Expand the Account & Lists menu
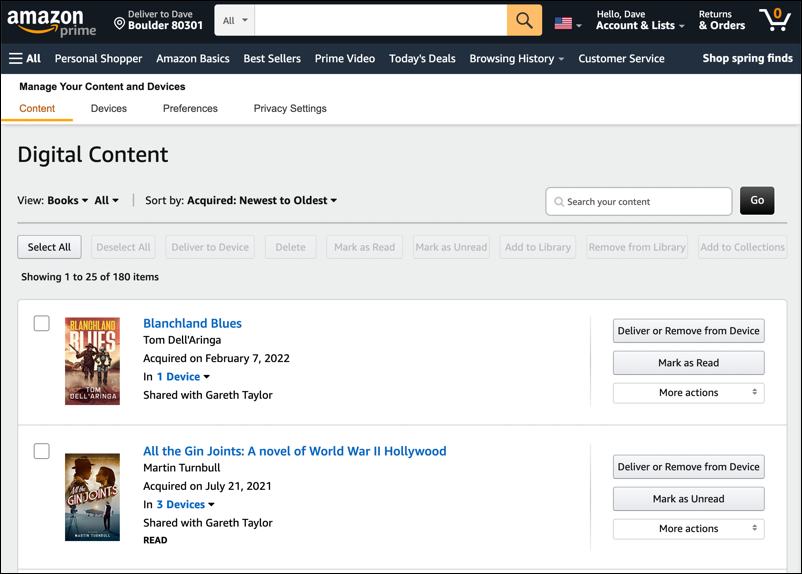The height and width of the screenshot is (574, 802). coord(640,20)
